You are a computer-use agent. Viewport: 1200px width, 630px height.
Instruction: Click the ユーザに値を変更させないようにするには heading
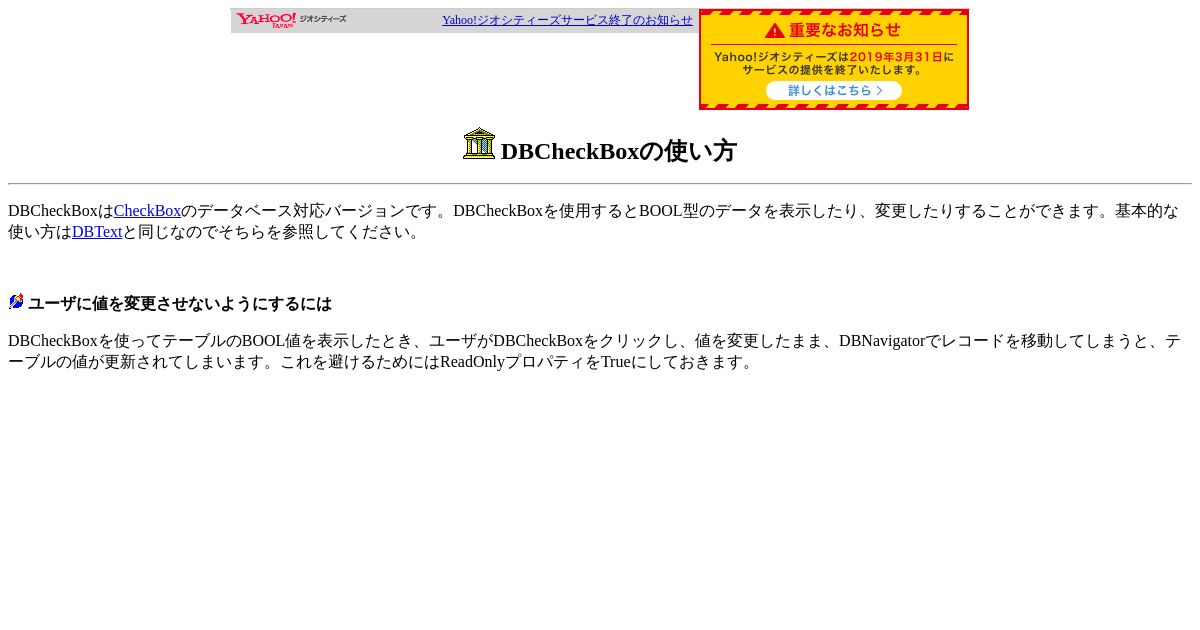click(180, 303)
